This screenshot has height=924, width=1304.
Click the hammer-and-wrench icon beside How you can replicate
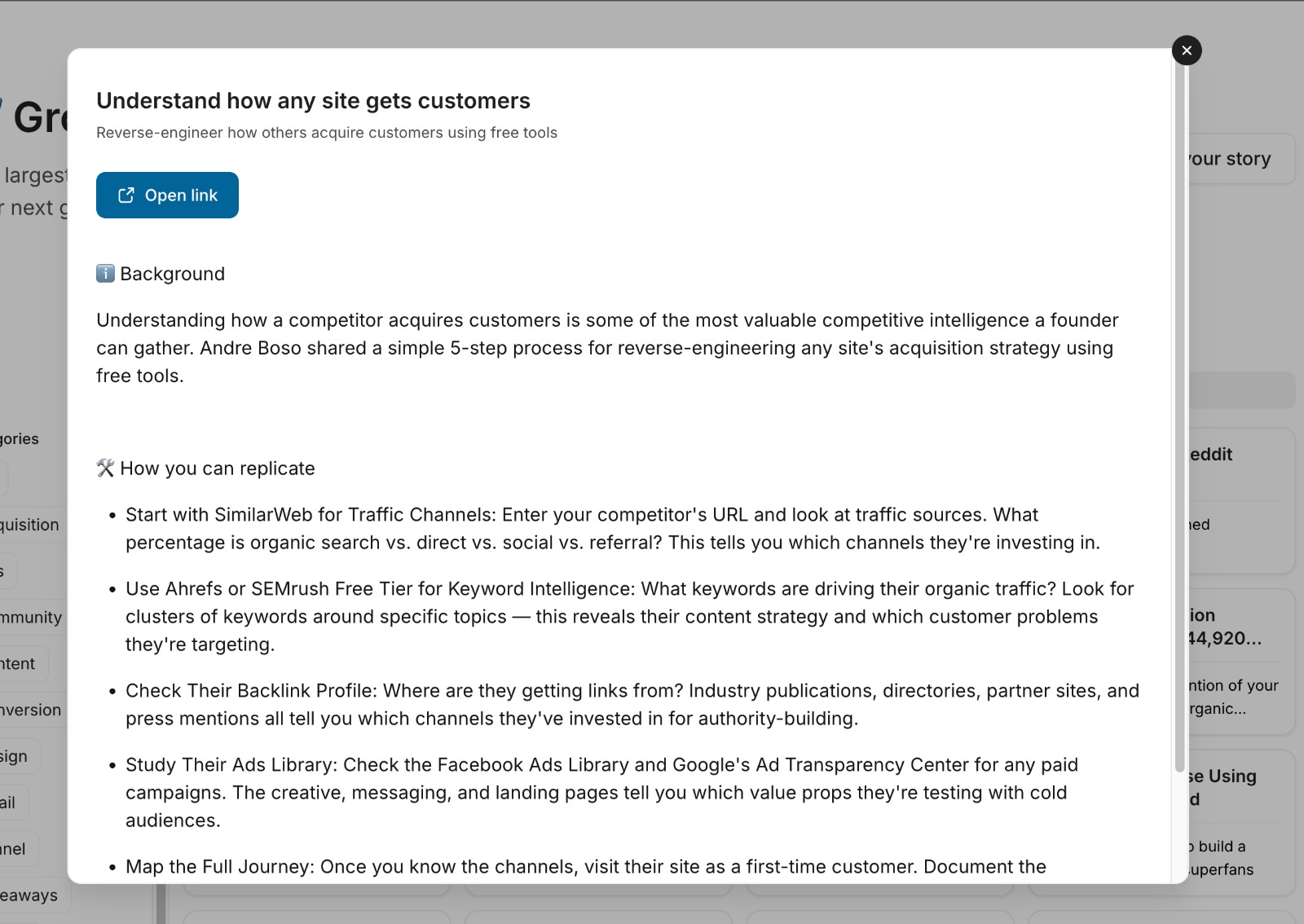(105, 468)
